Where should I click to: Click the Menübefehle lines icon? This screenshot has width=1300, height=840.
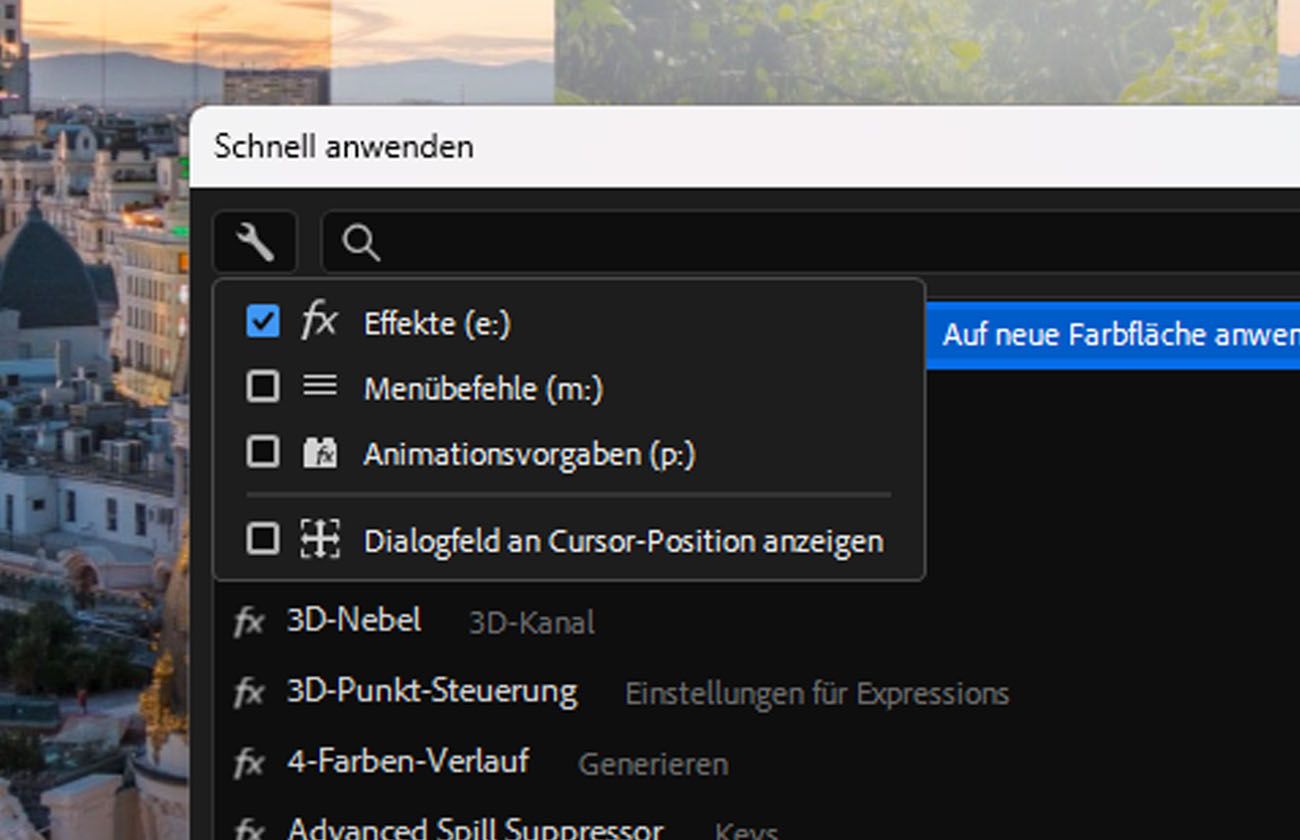point(319,386)
